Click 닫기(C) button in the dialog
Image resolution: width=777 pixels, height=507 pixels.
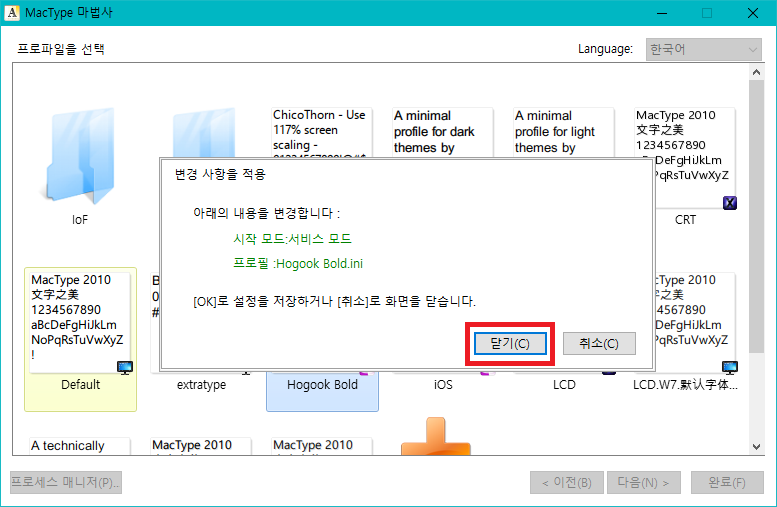pyautogui.click(x=510, y=343)
